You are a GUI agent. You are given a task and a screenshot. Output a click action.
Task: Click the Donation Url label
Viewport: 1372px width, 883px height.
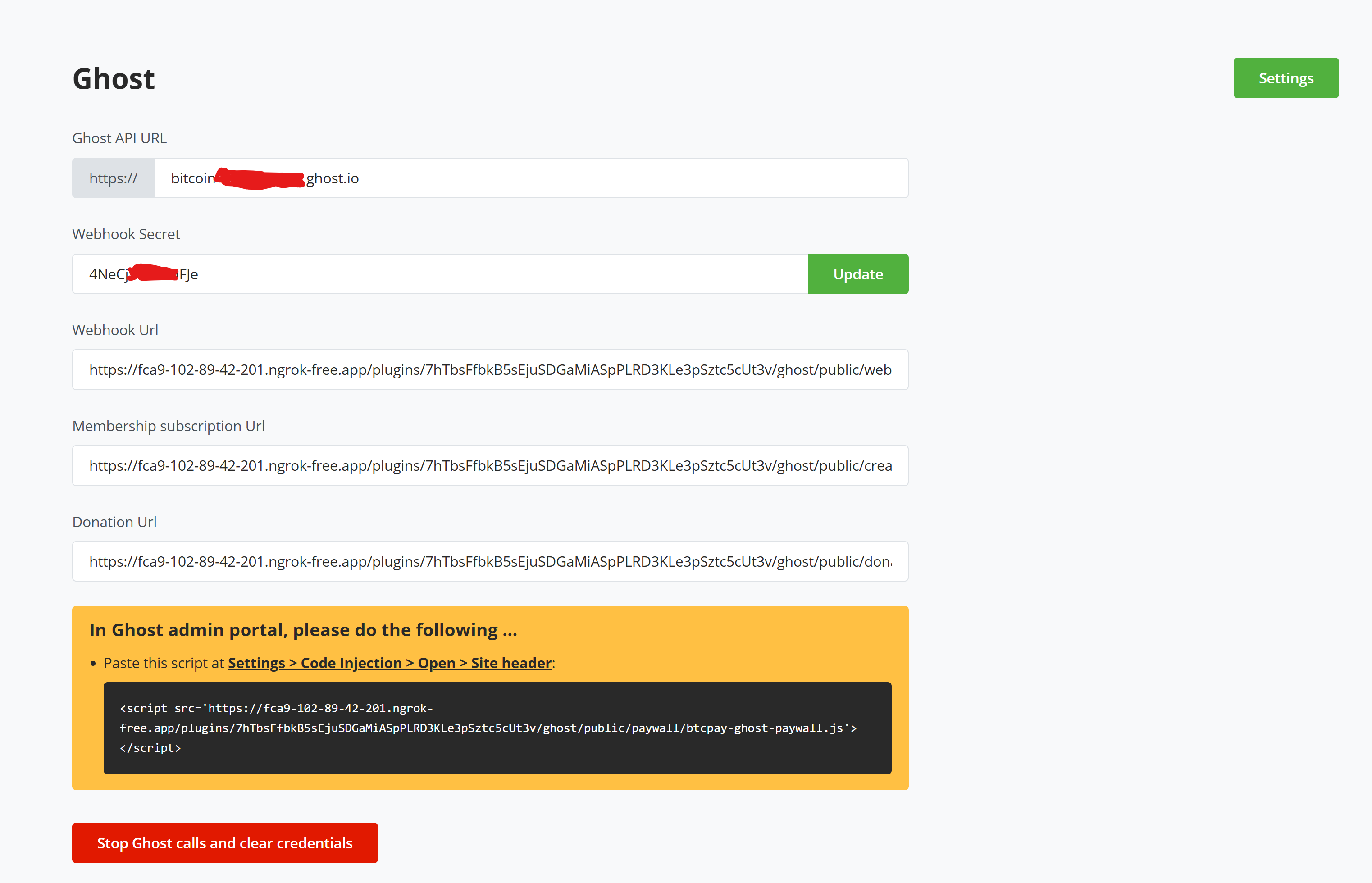point(114,521)
